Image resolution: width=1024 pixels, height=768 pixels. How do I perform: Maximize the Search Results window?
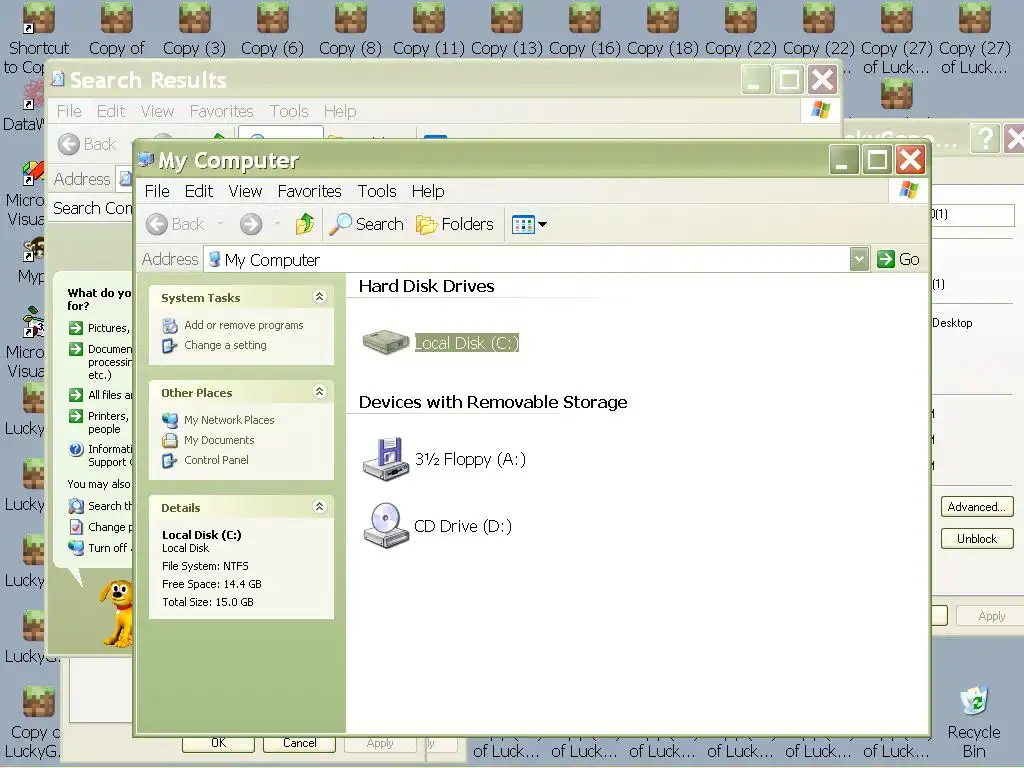coord(789,80)
